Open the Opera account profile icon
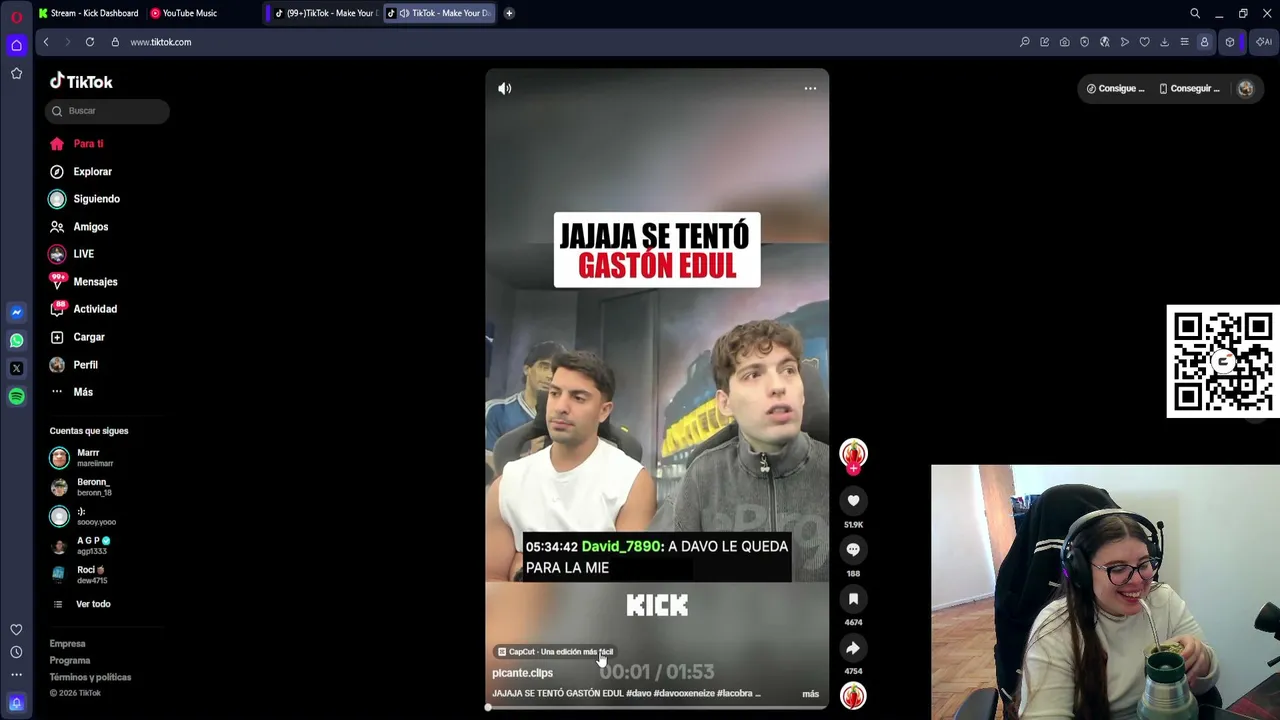Viewport: 1280px width, 720px height. pos(1204,42)
